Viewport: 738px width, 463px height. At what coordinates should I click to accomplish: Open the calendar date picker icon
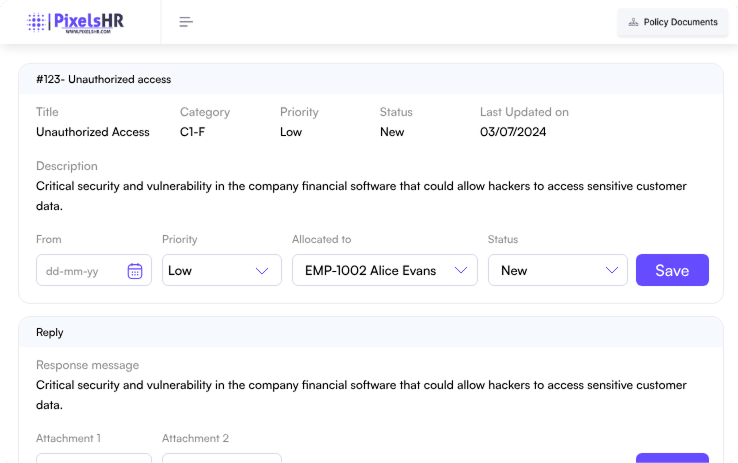[135, 271]
